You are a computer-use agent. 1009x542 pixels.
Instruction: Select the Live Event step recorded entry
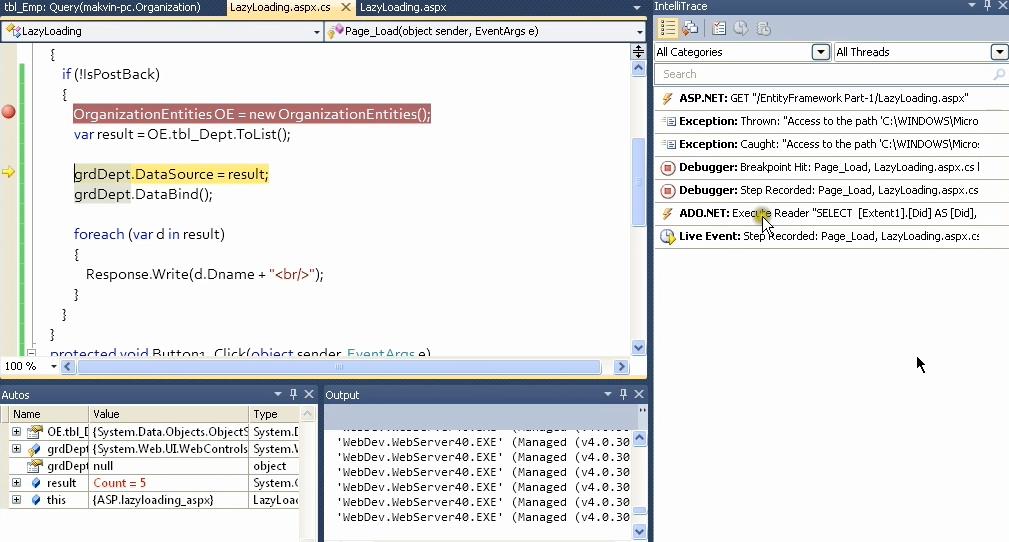point(831,236)
